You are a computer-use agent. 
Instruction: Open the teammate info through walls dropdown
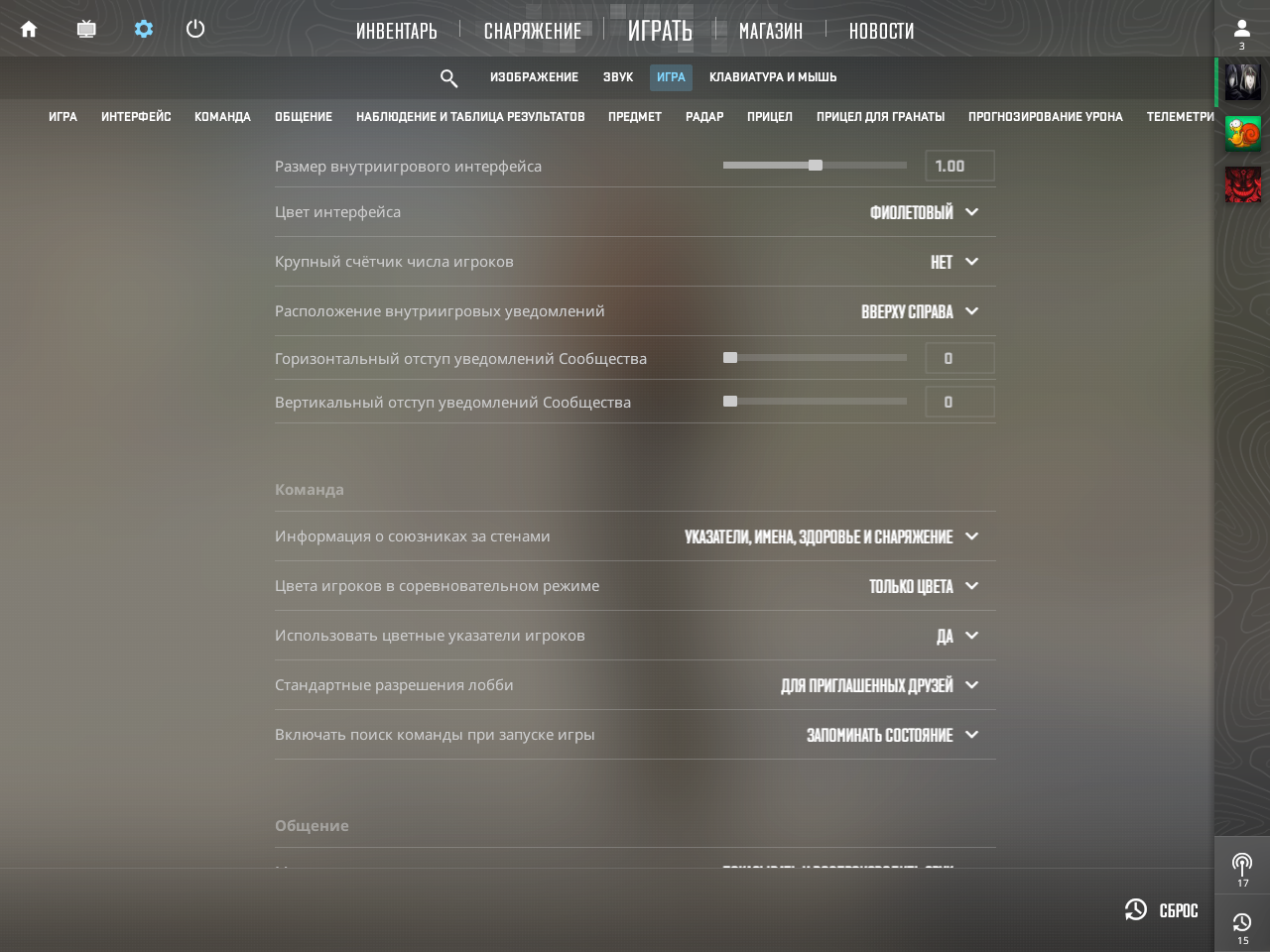(831, 536)
